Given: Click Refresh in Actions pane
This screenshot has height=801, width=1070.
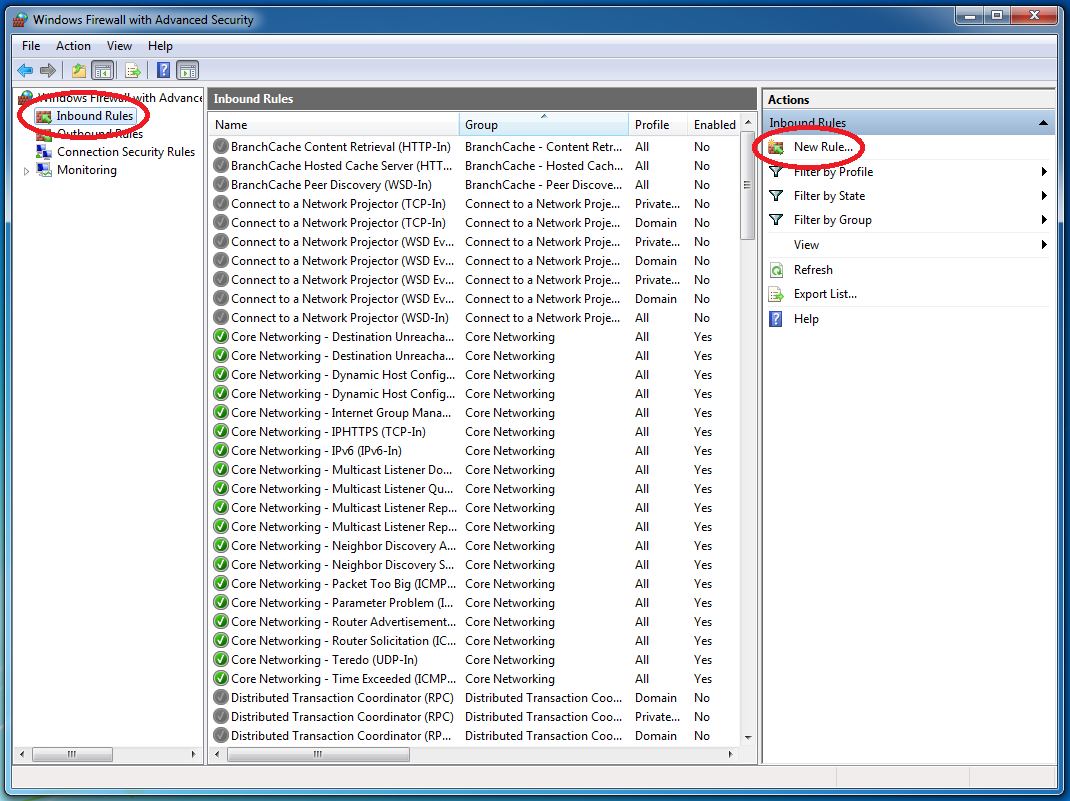Looking at the screenshot, I should (813, 270).
